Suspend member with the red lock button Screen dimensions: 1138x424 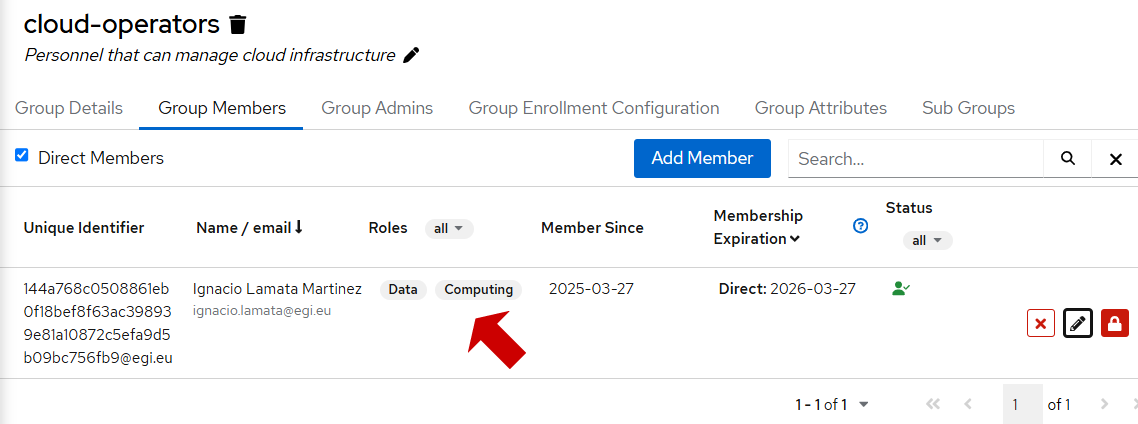coord(1115,323)
